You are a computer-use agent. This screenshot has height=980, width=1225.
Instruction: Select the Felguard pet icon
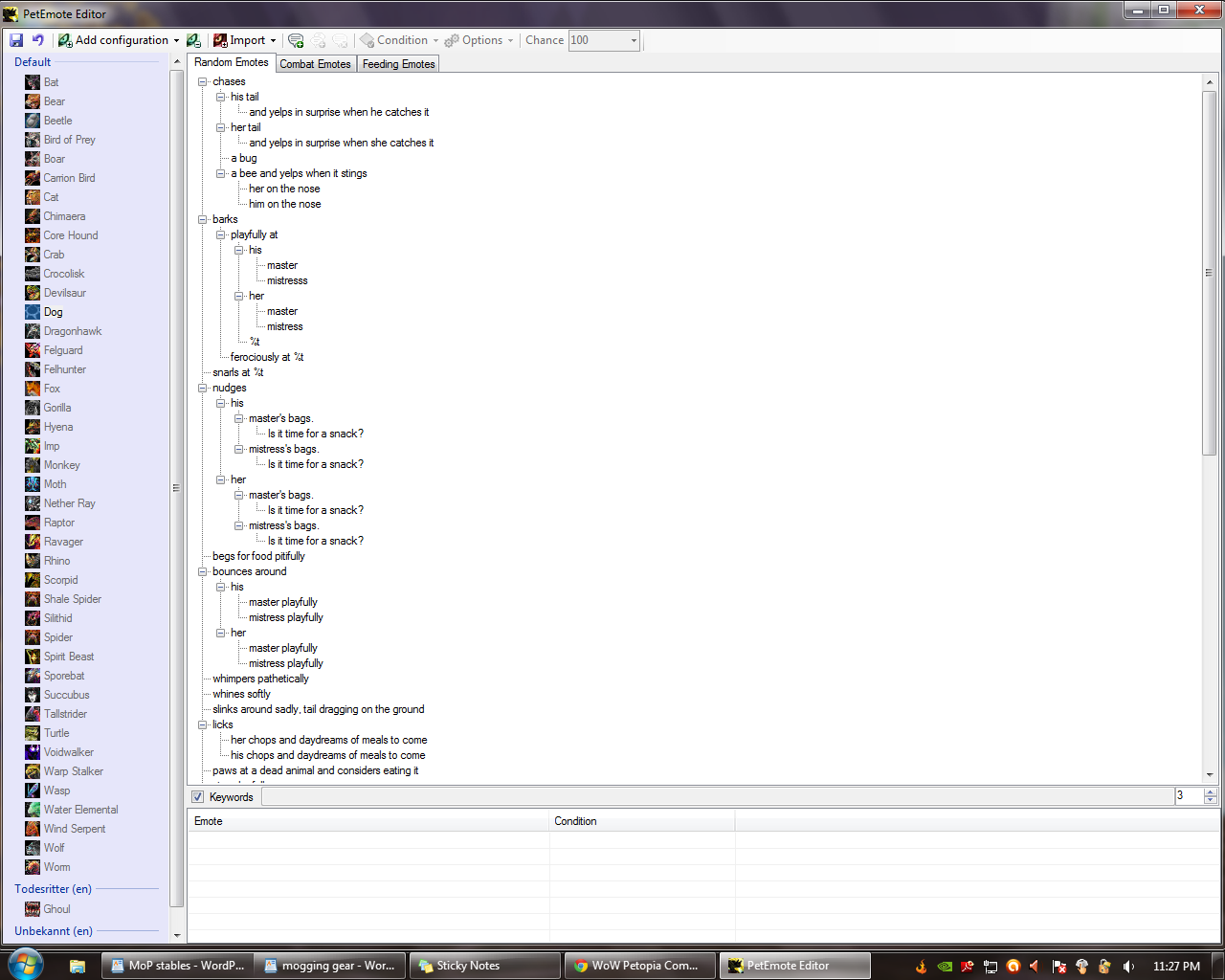coord(33,350)
